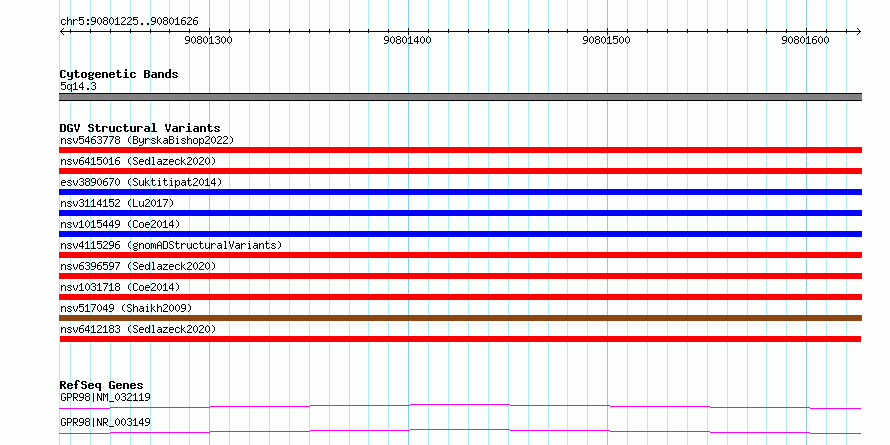This screenshot has width=890, height=445.
Task: Click the brown bar below nsv517049
Action: (460, 318)
